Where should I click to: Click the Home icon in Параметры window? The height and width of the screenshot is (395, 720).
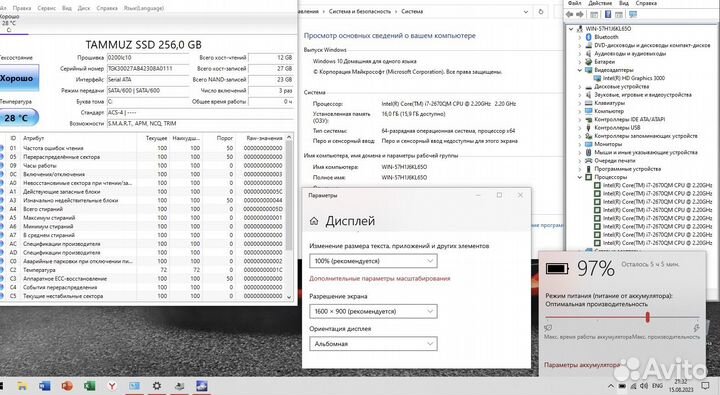pos(314,221)
